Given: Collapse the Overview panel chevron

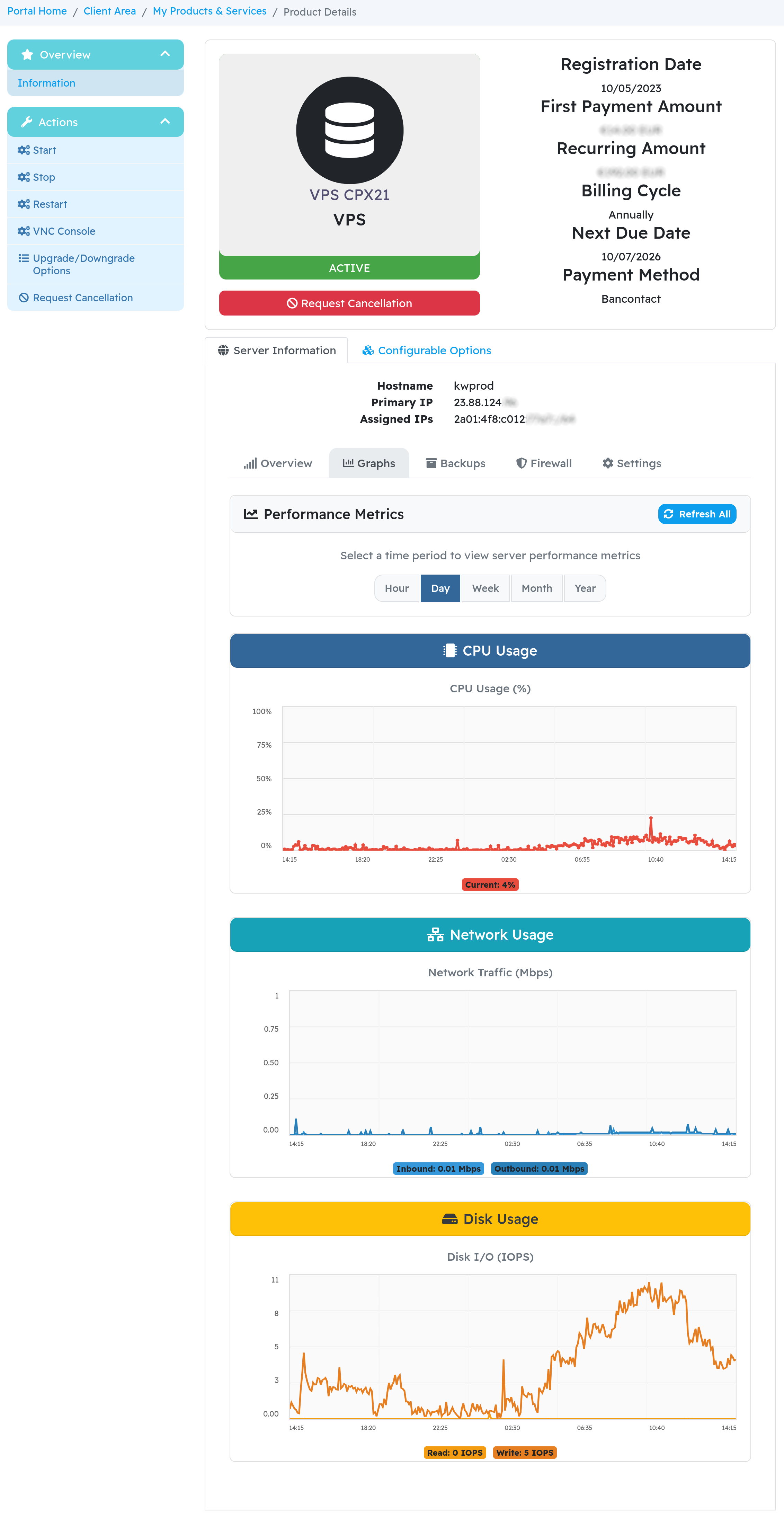Looking at the screenshot, I should point(166,54).
